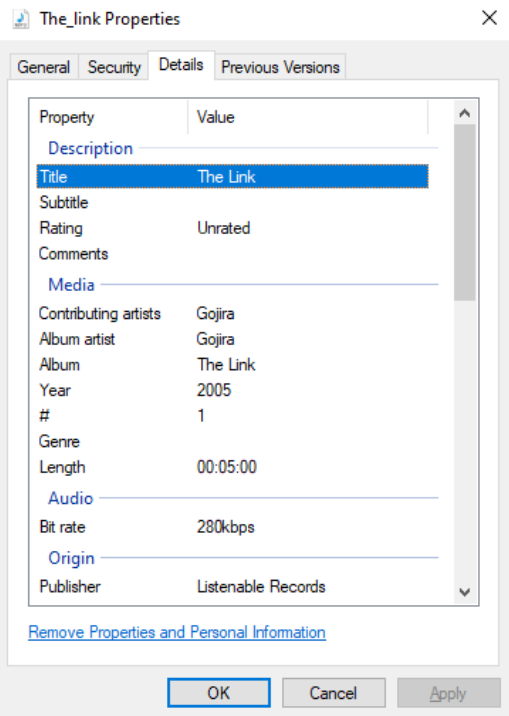
Task: Click the vertical scrollbar thumb
Action: point(465,212)
